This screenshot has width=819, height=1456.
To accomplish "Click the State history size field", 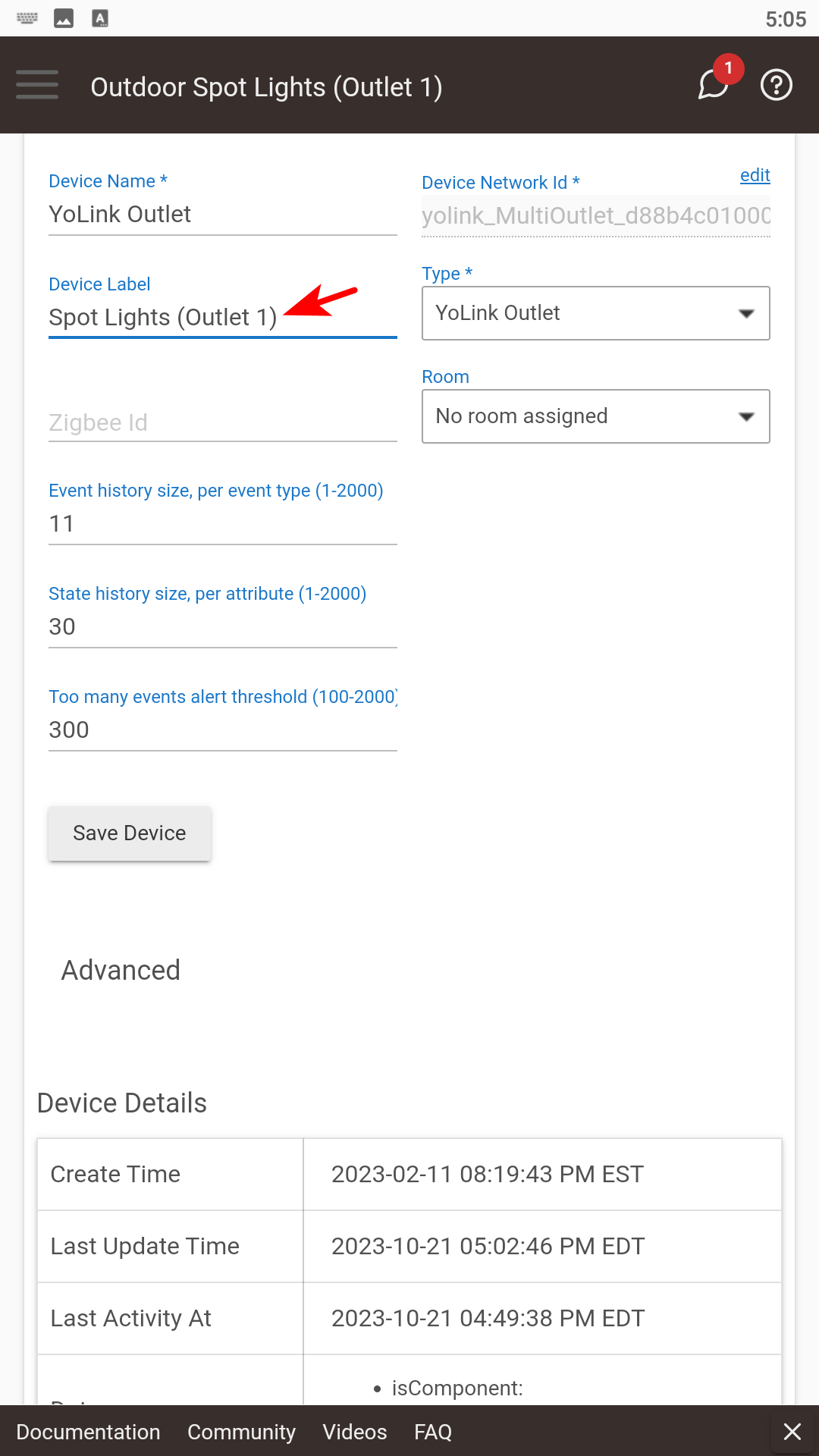I will click(x=223, y=627).
